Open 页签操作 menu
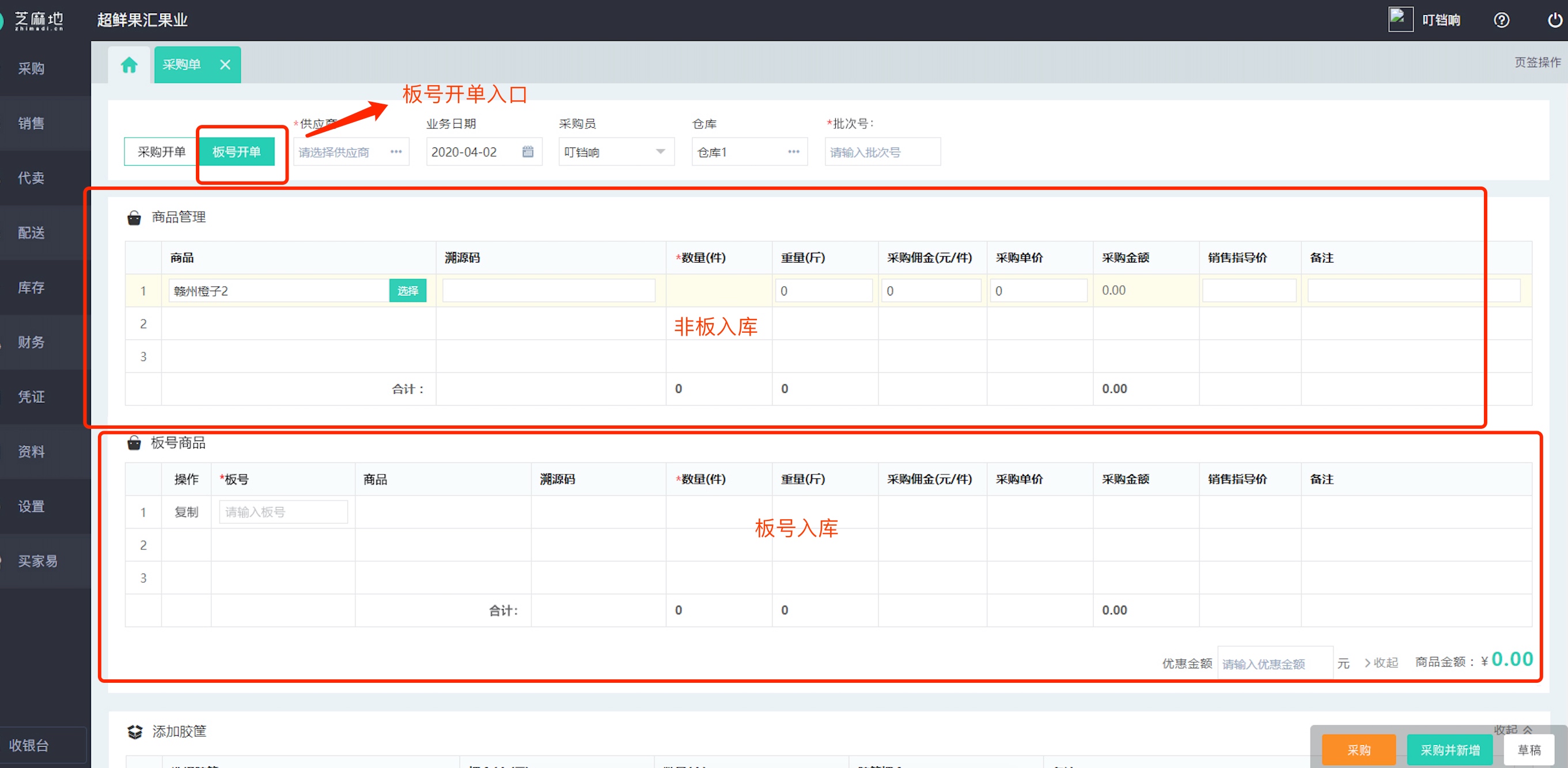Image resolution: width=1568 pixels, height=768 pixels. 1537,62
